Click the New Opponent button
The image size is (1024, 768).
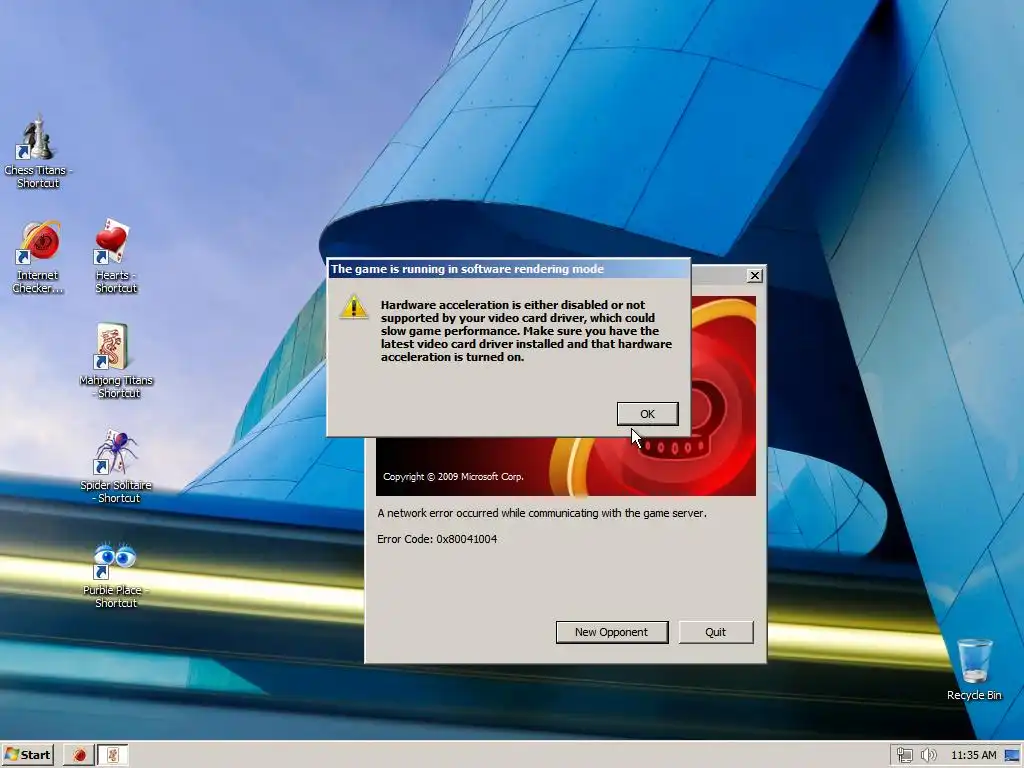tap(612, 632)
